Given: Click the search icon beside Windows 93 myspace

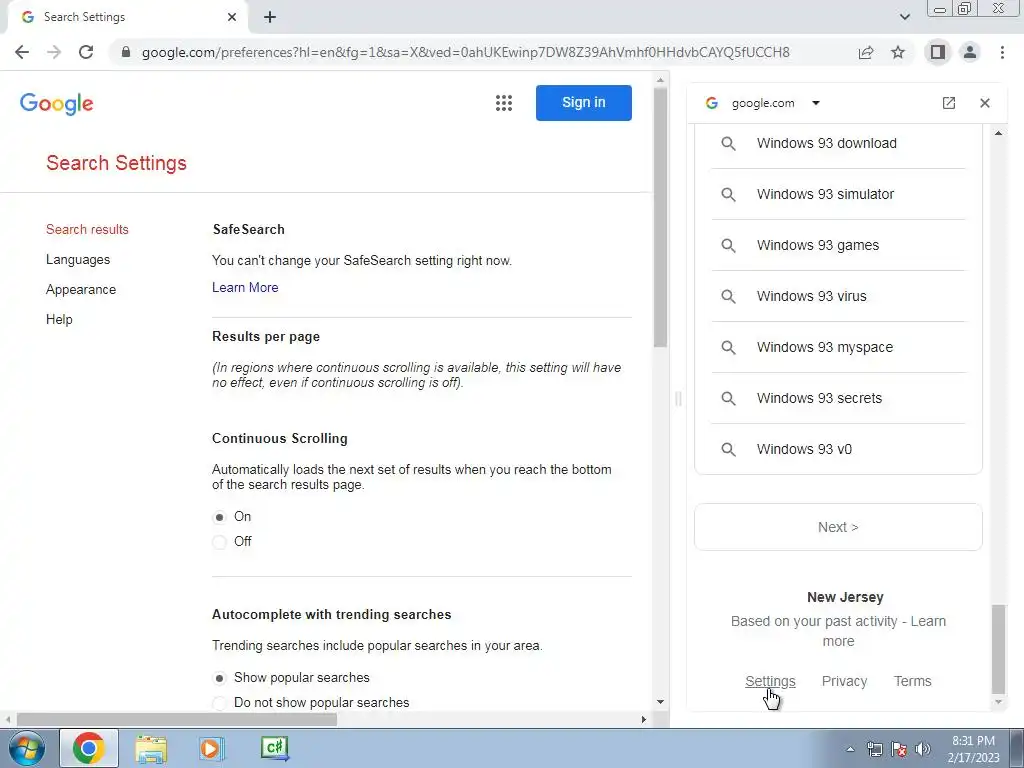Looking at the screenshot, I should pos(728,347).
